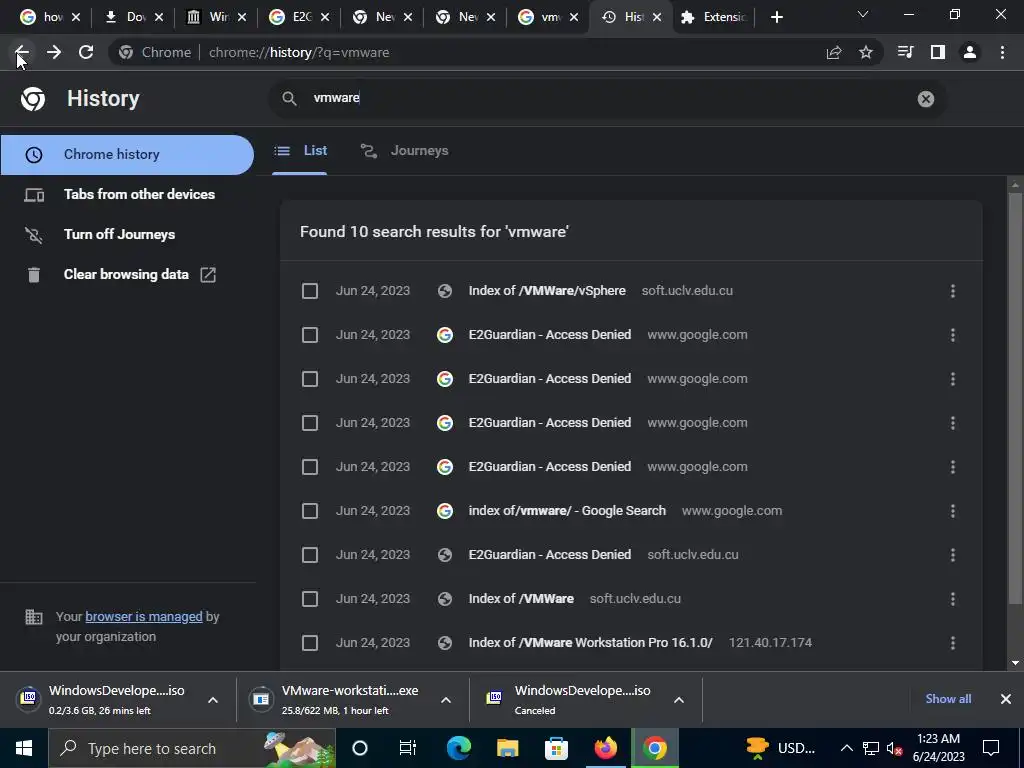Open actions menu for Index of /VMWare/vSphere
The width and height of the screenshot is (1024, 768).
point(952,291)
